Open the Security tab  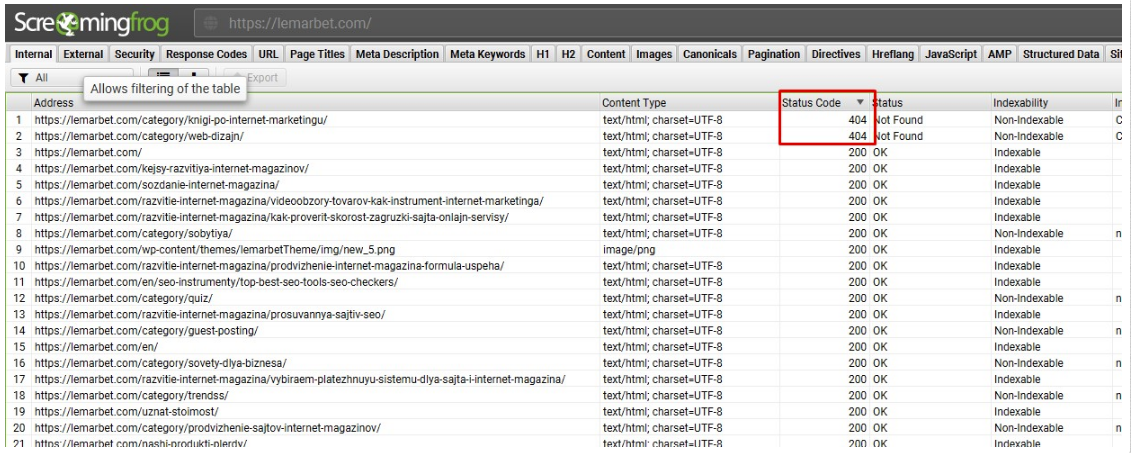tap(134, 54)
